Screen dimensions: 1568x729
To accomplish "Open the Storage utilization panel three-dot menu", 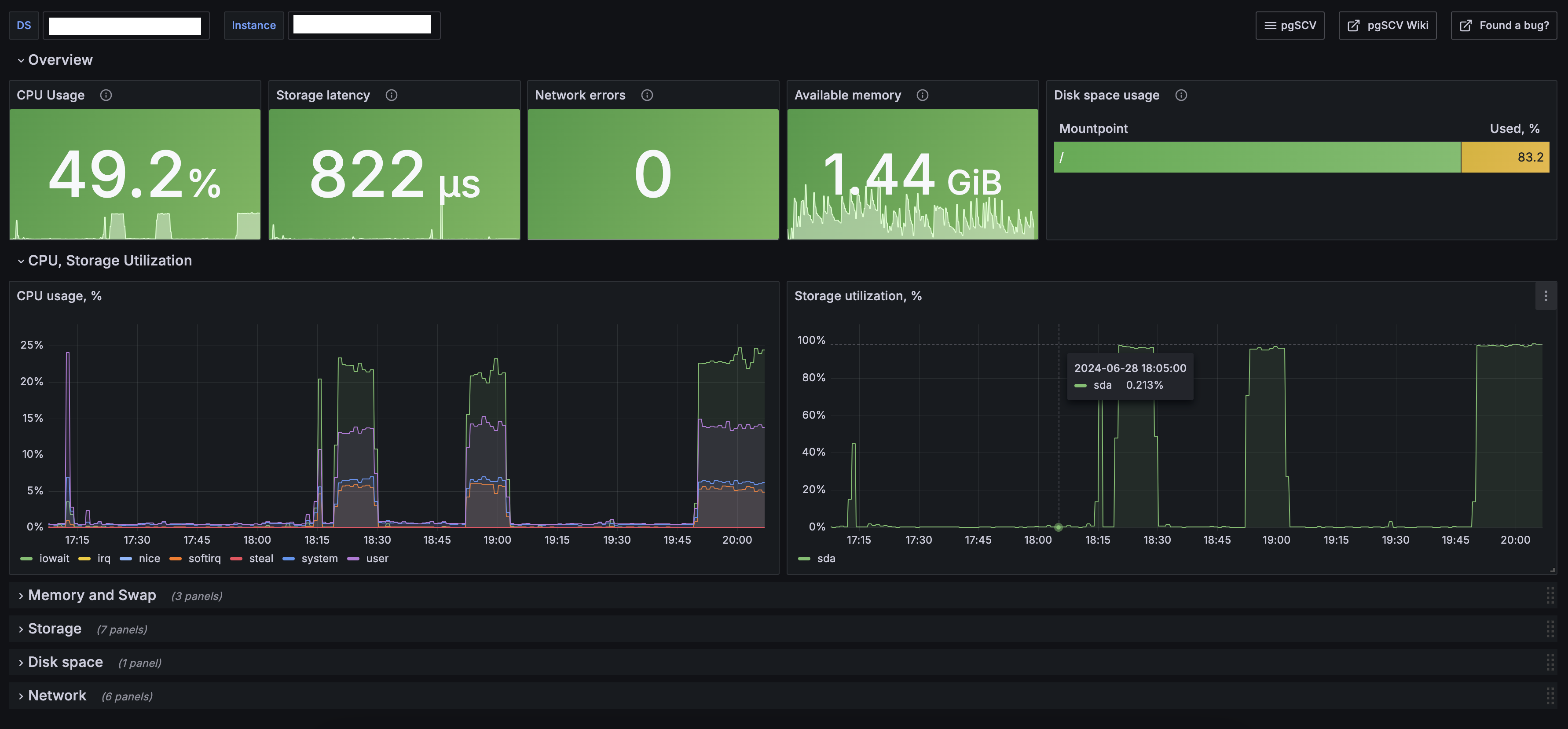I will click(1546, 296).
